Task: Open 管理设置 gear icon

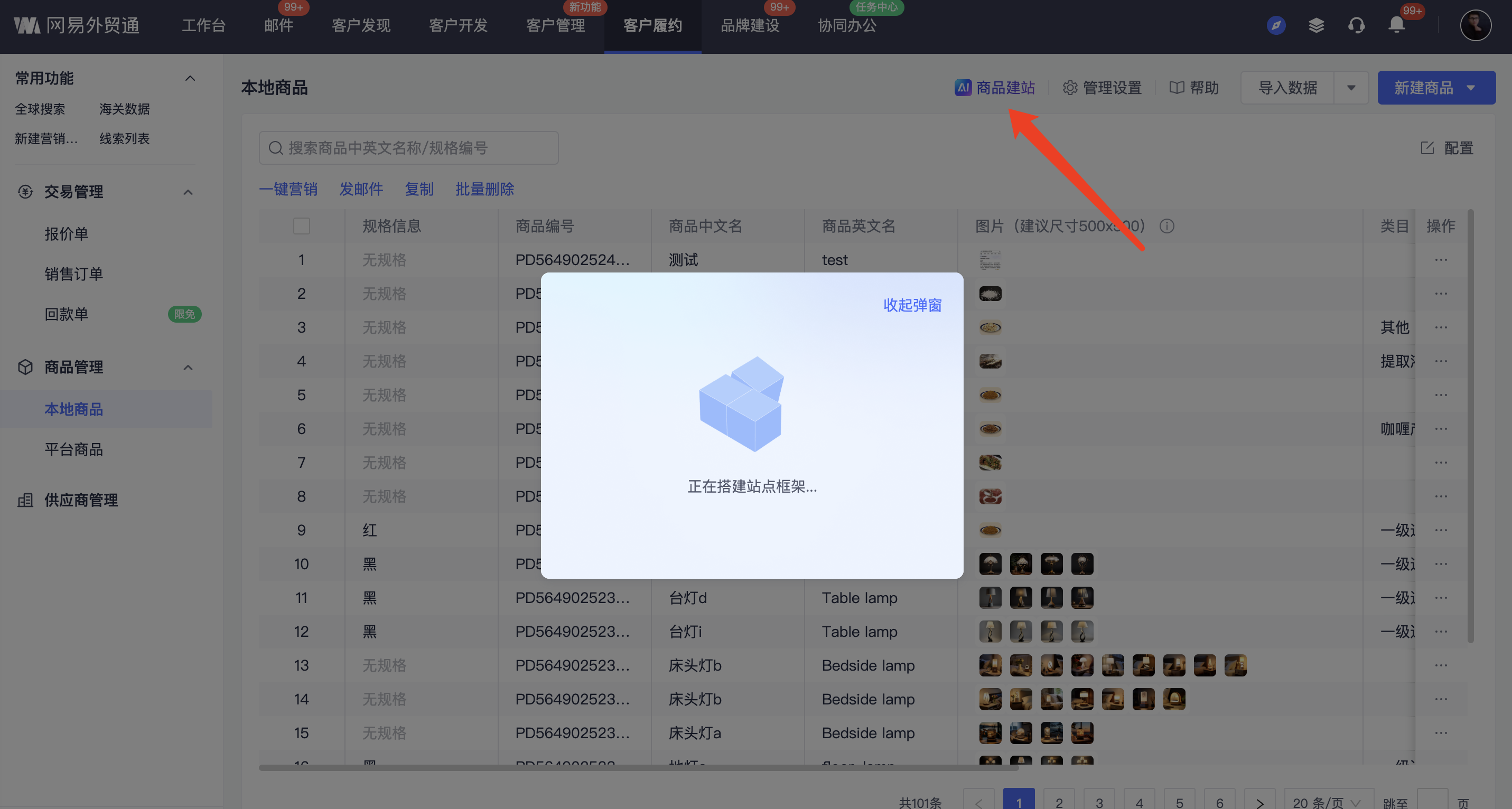Action: click(x=1069, y=88)
